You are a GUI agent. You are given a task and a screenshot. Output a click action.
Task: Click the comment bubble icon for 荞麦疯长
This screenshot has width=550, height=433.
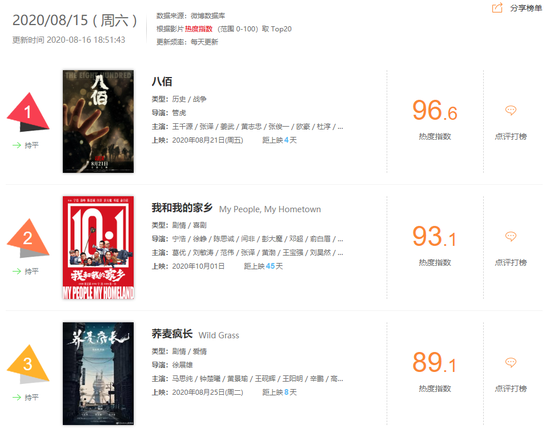pyautogui.click(x=510, y=362)
